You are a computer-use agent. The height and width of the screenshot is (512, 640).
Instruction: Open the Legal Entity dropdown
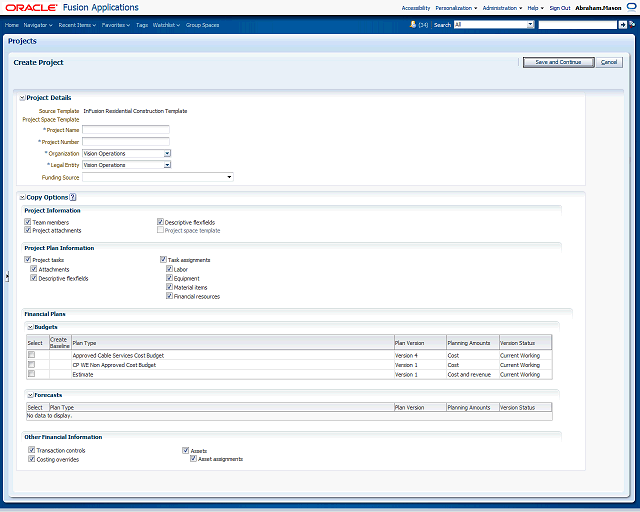coord(167,165)
